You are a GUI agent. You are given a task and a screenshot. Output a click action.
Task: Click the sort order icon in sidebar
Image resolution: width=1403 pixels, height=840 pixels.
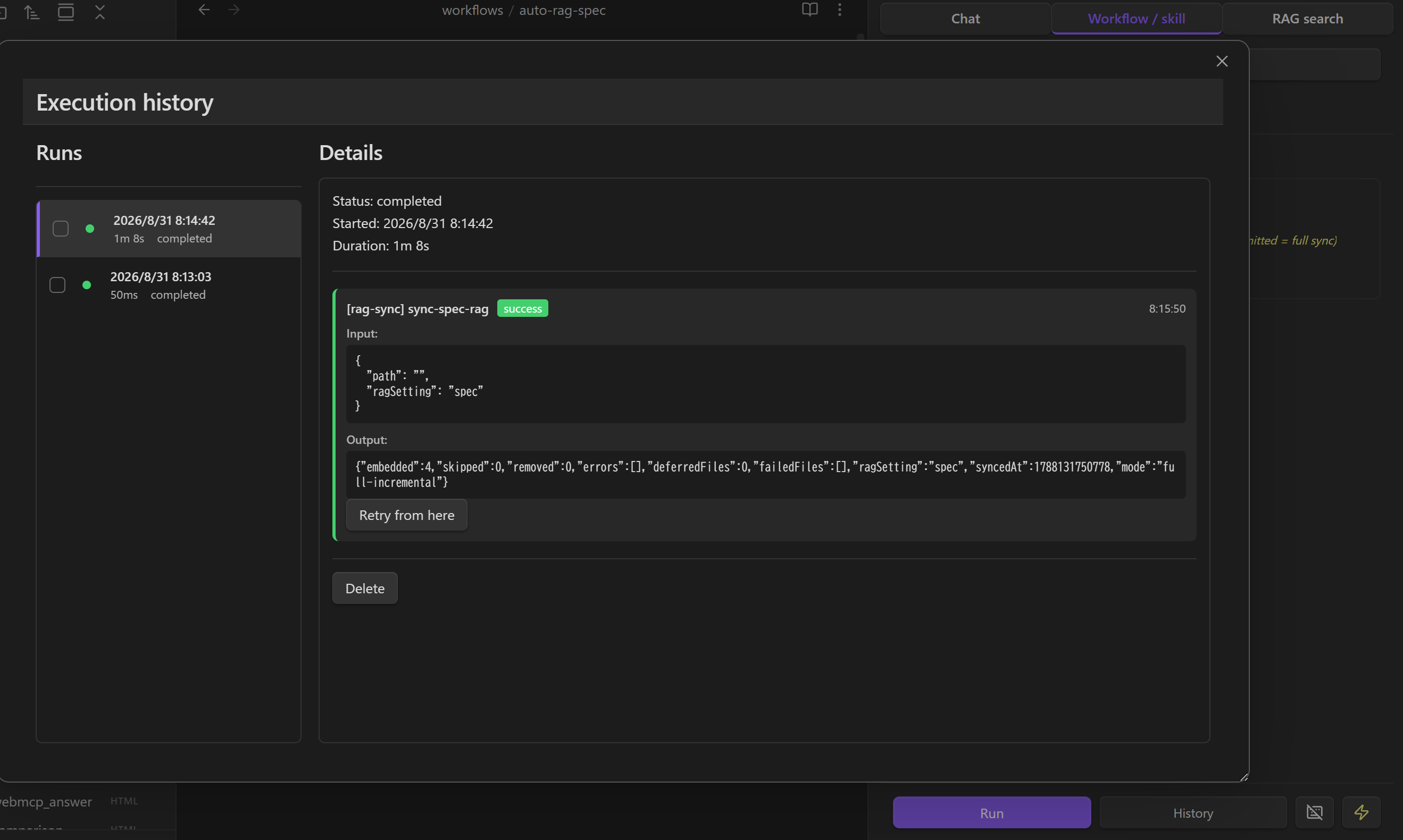(32, 12)
